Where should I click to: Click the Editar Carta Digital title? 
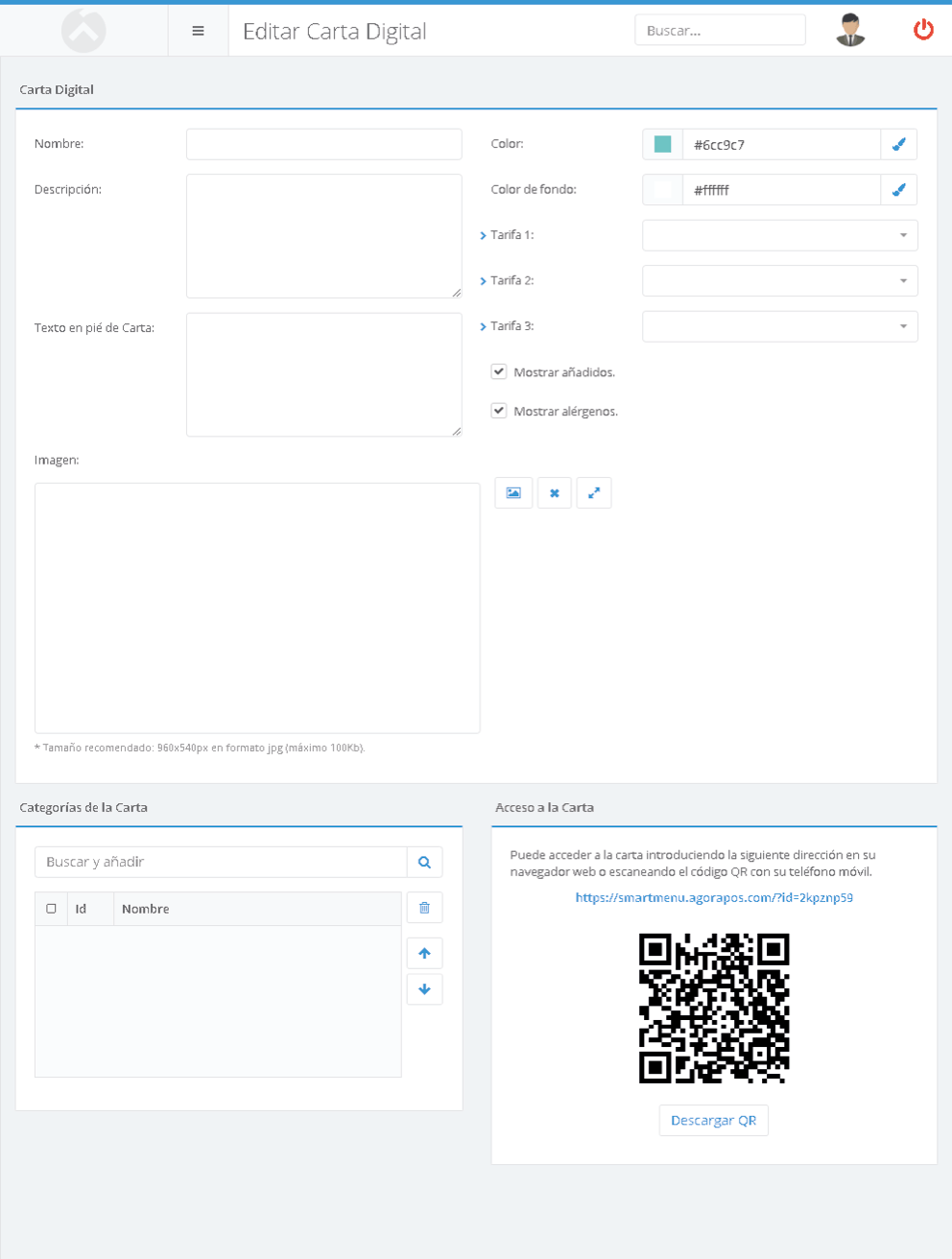(334, 31)
